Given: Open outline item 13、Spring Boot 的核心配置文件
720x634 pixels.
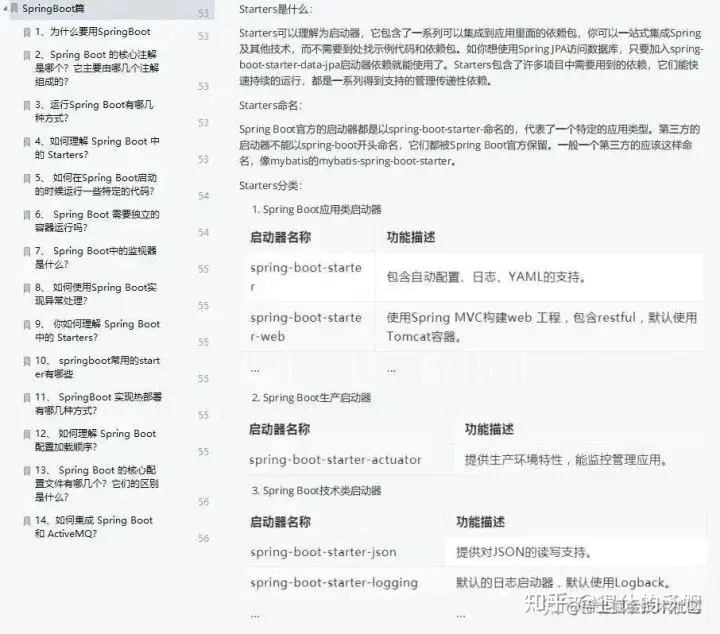Looking at the screenshot, I should [96, 483].
